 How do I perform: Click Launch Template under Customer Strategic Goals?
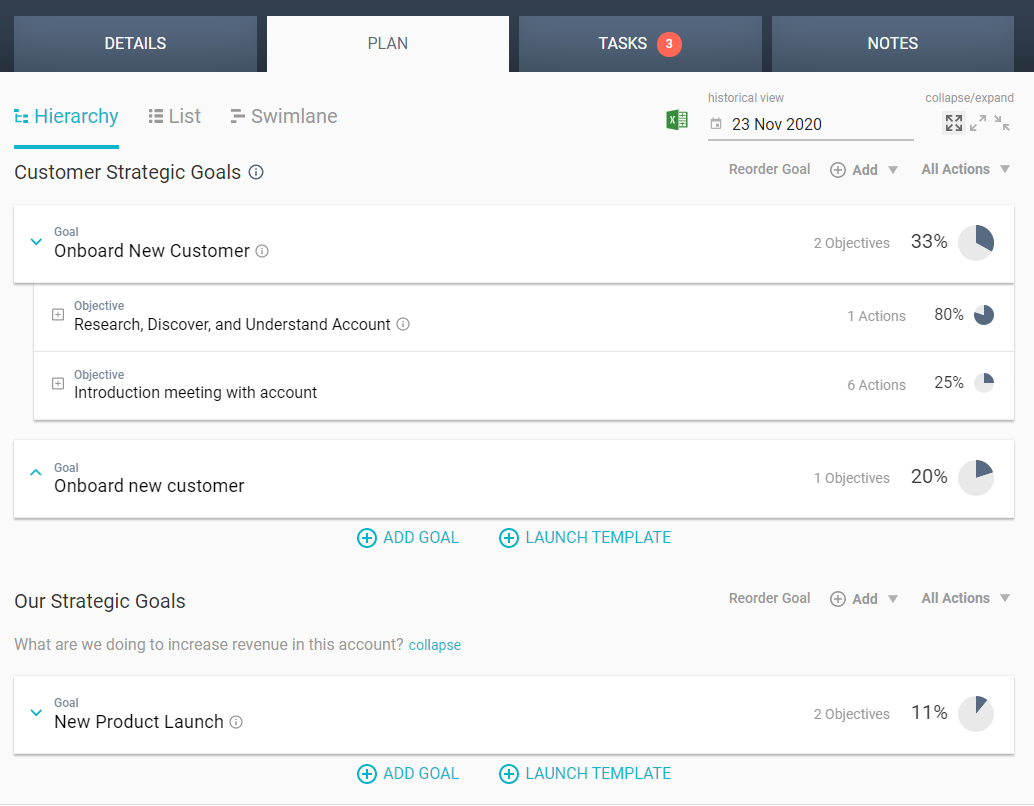pyautogui.click(x=585, y=538)
